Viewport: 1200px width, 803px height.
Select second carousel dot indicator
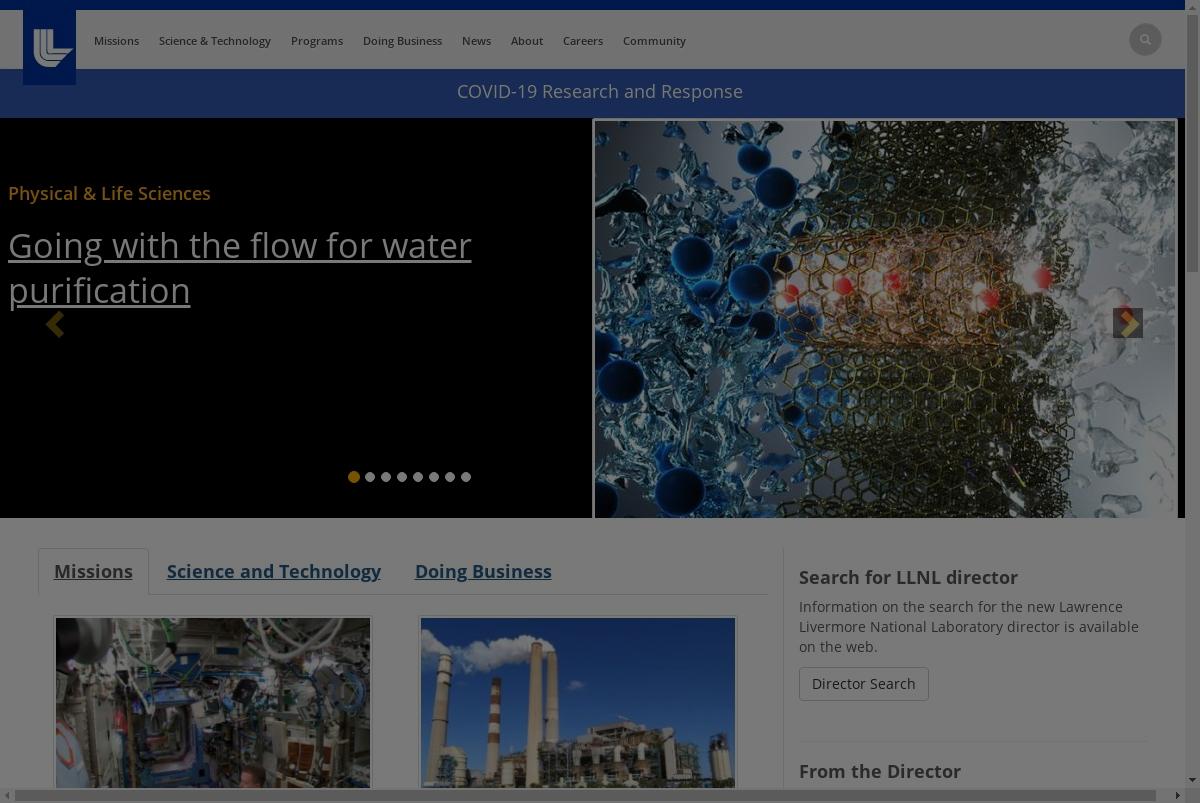(370, 477)
